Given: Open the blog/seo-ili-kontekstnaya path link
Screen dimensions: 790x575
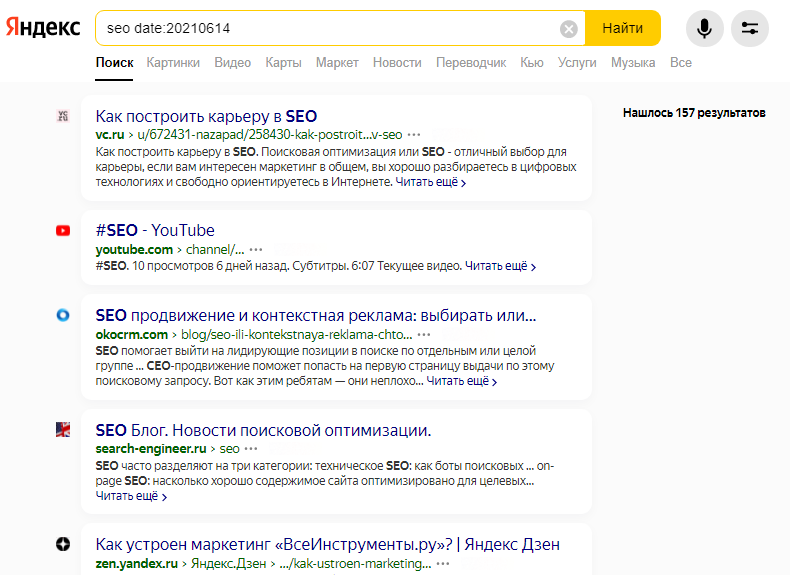Looking at the screenshot, I should point(296,334).
